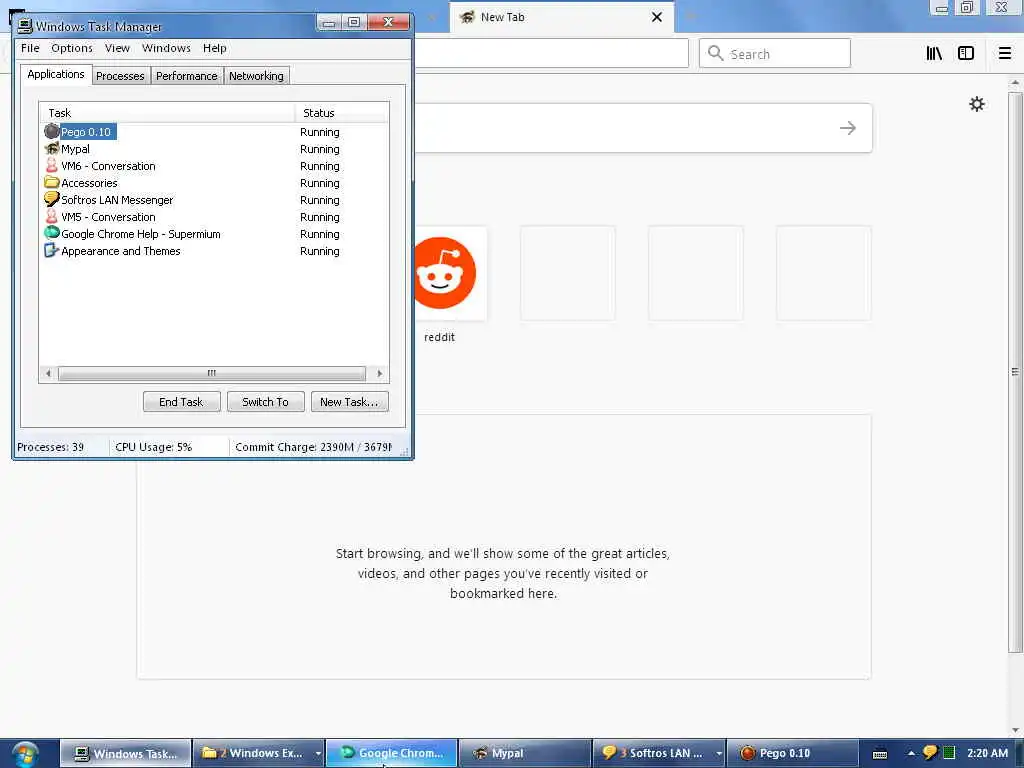This screenshot has height=768, width=1024.
Task: Click 'Google Chrome Help - Supermium' task name
Action: [141, 234]
